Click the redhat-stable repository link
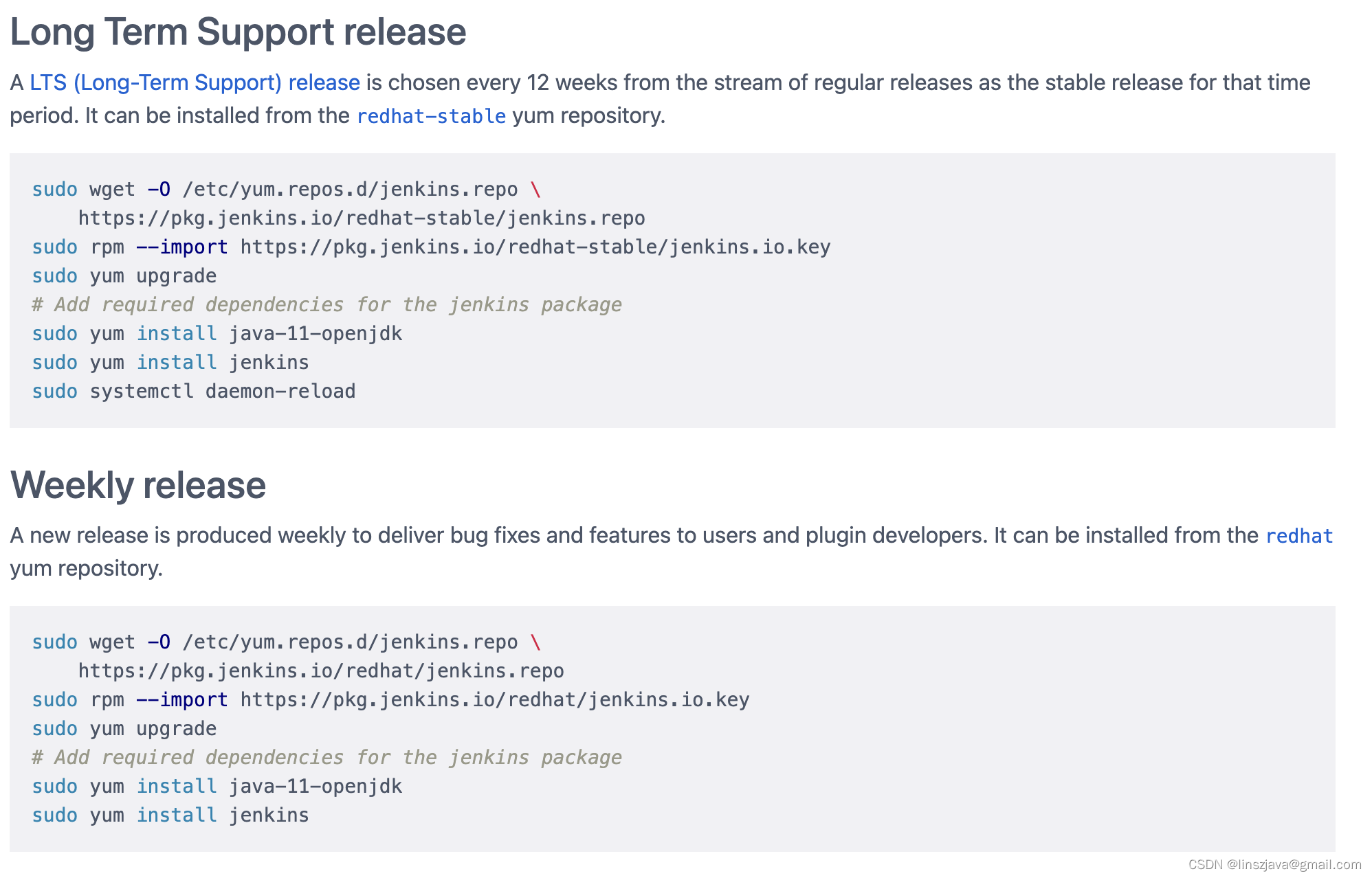 (x=431, y=116)
